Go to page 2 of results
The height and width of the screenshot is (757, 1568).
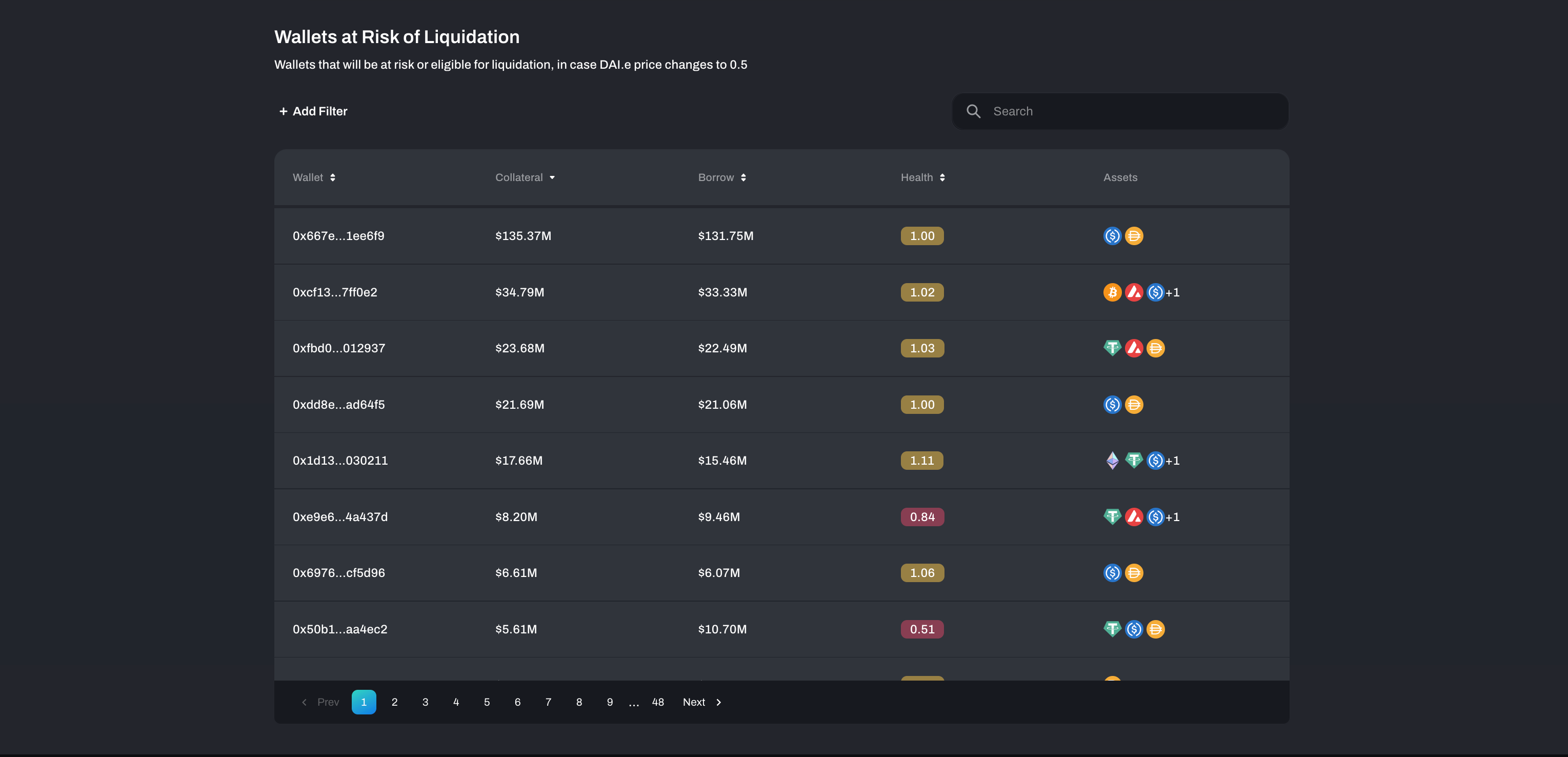394,702
